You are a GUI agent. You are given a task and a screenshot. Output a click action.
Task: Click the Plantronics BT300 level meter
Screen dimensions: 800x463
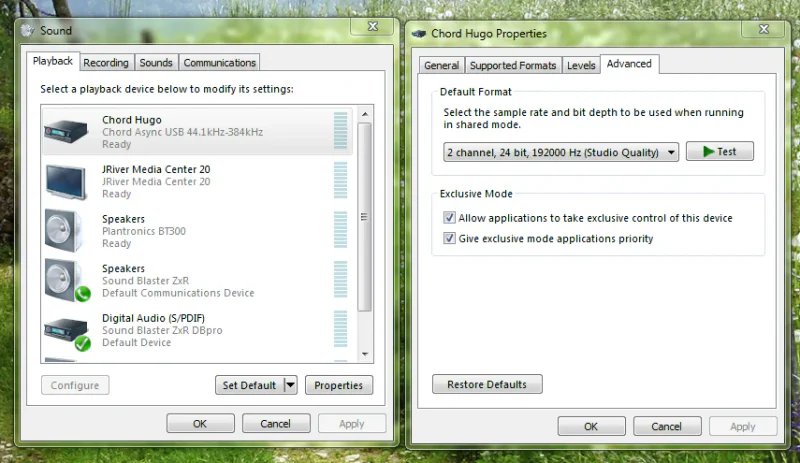coord(340,230)
